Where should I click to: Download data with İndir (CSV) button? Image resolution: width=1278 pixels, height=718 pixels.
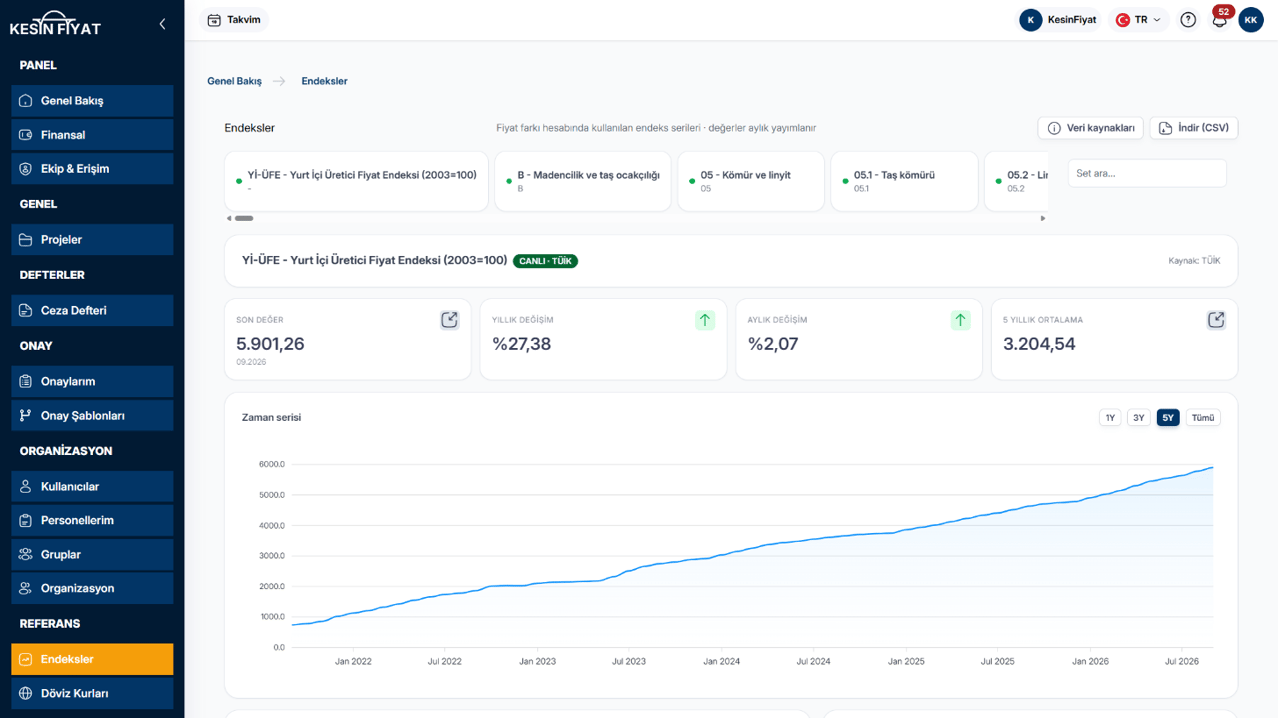tap(1194, 128)
